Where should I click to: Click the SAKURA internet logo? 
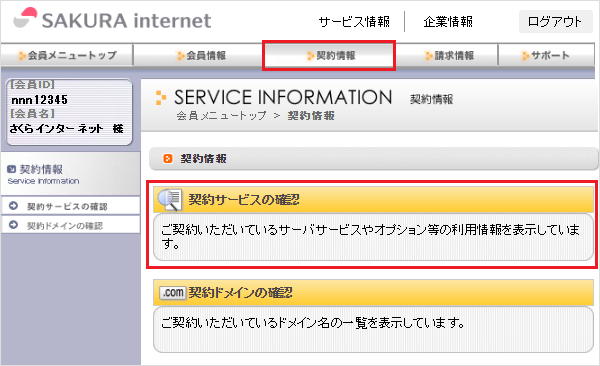tap(112, 20)
